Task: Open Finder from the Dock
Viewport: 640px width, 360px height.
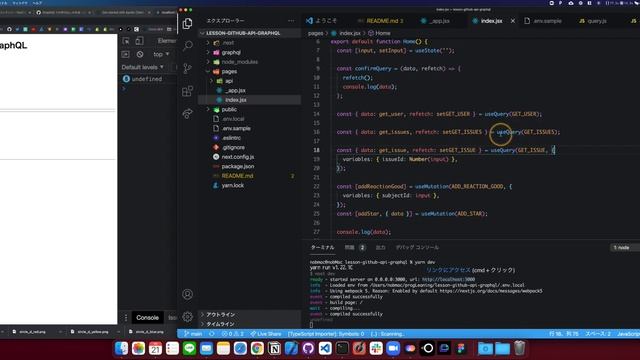Action: pyautogui.click(x=122, y=348)
